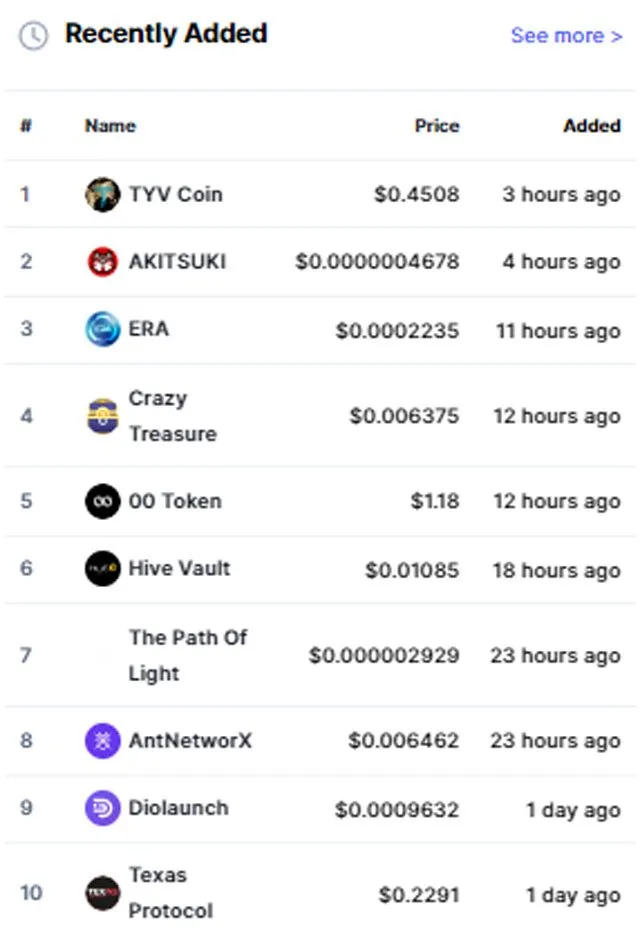The width and height of the screenshot is (640, 938).
Task: Click the # rank column header
Action: tap(26, 126)
